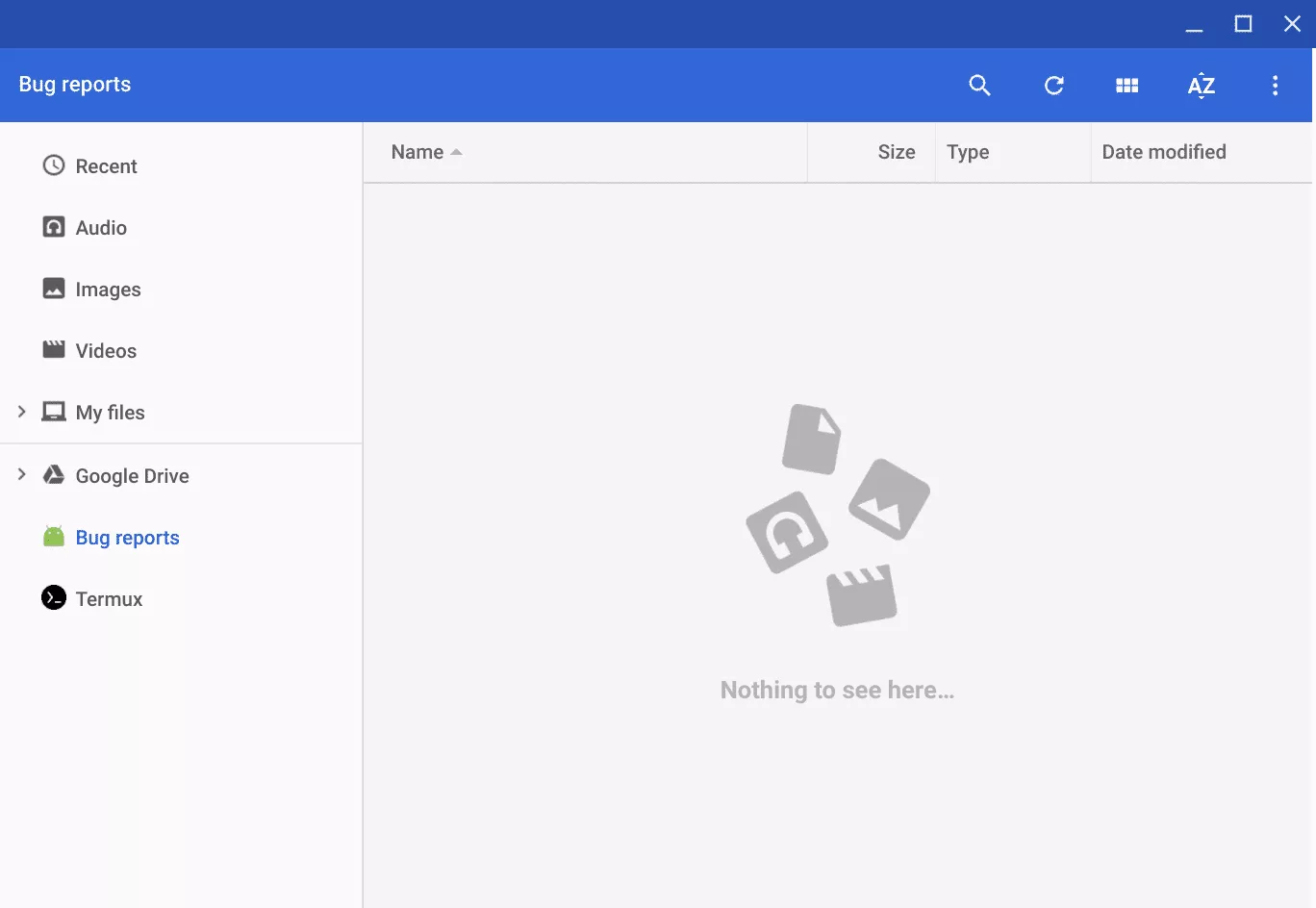Viewport: 1316px width, 908px height.
Task: Click the Termux terminal icon
Action: pyautogui.click(x=54, y=598)
